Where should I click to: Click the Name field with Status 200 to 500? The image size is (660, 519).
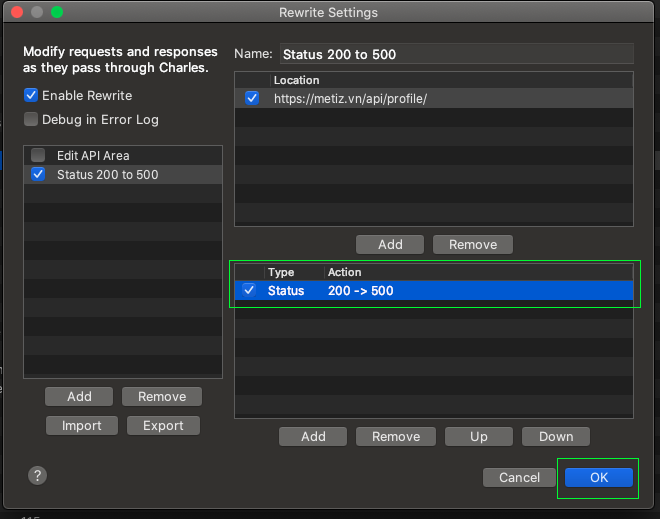[457, 54]
